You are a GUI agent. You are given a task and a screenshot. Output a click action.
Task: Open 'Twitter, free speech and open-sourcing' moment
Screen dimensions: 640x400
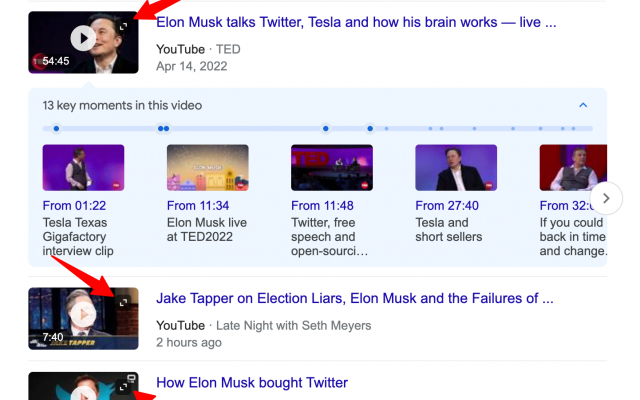click(325, 237)
